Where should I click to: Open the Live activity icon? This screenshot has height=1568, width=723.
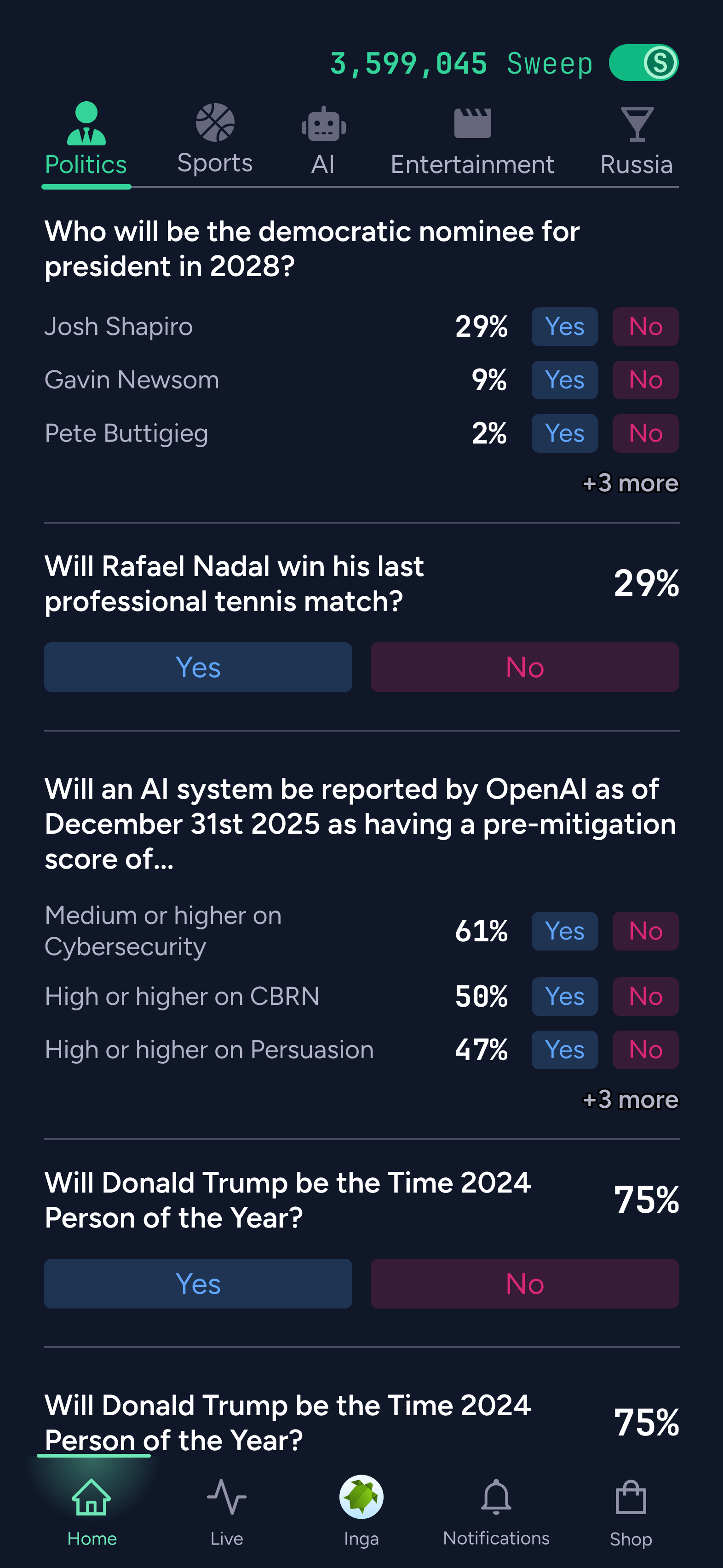tap(226, 1497)
